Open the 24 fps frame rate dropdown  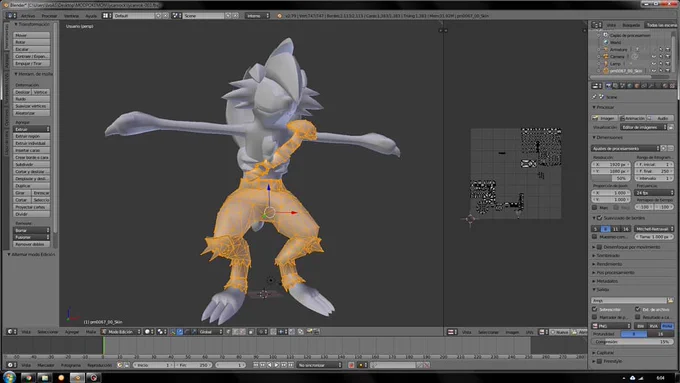click(654, 193)
